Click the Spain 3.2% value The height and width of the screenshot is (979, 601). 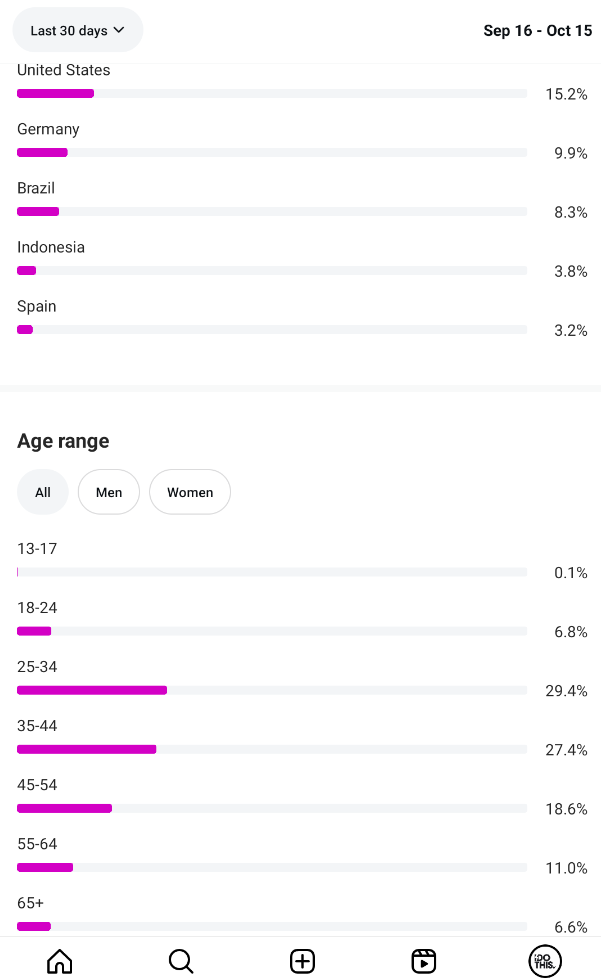click(570, 330)
